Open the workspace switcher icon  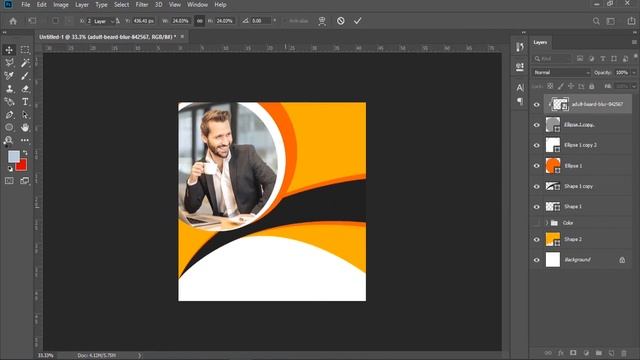[611, 21]
